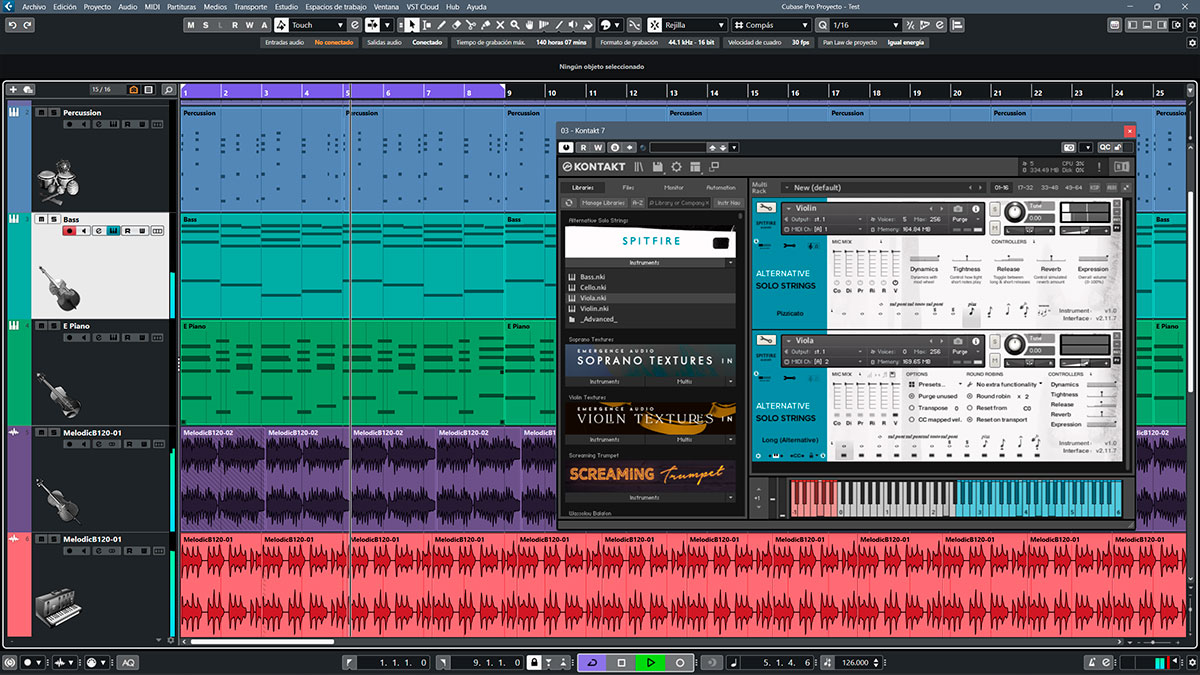Select the Purge unused radio option
The width and height of the screenshot is (1200, 675).
(x=912, y=396)
